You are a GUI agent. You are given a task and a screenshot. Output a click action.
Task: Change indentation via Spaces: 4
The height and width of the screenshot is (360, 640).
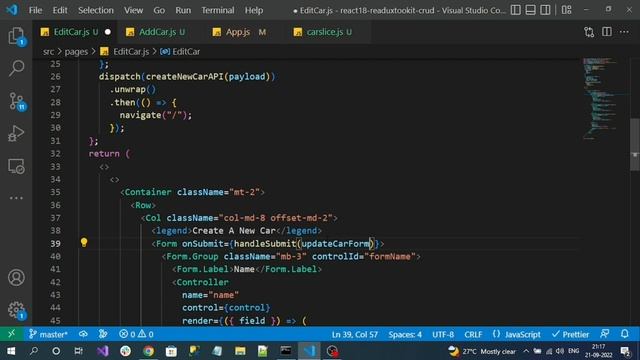pos(405,334)
